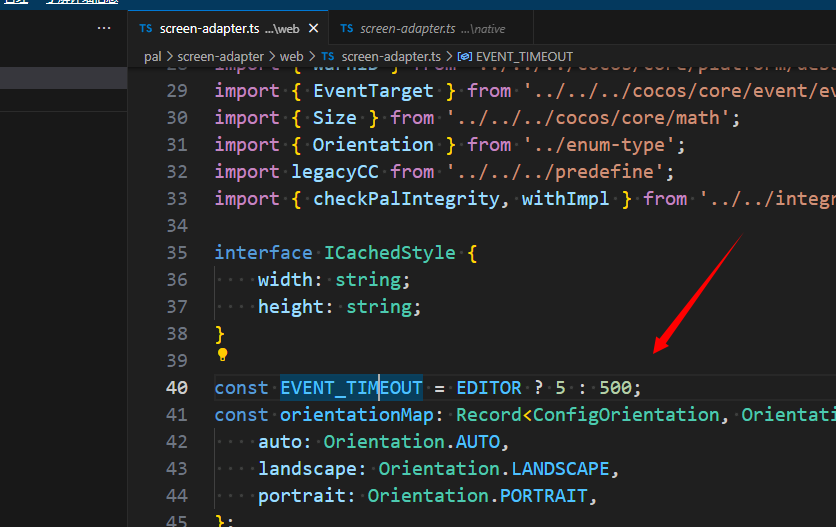Screen dimensions: 836x527
Task: Click 'screen-adapter' folder in breadcrumb
Action: 220,57
